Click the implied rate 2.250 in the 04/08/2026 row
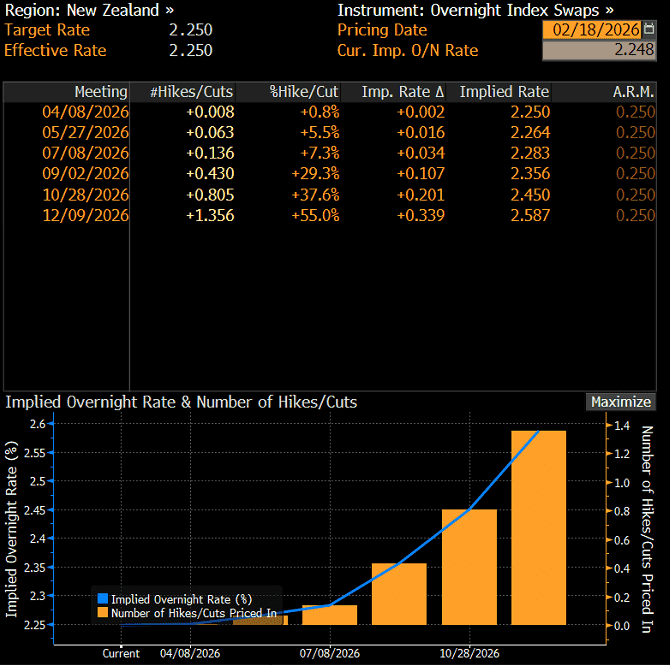Screen dimensions: 670x665 pyautogui.click(x=530, y=112)
